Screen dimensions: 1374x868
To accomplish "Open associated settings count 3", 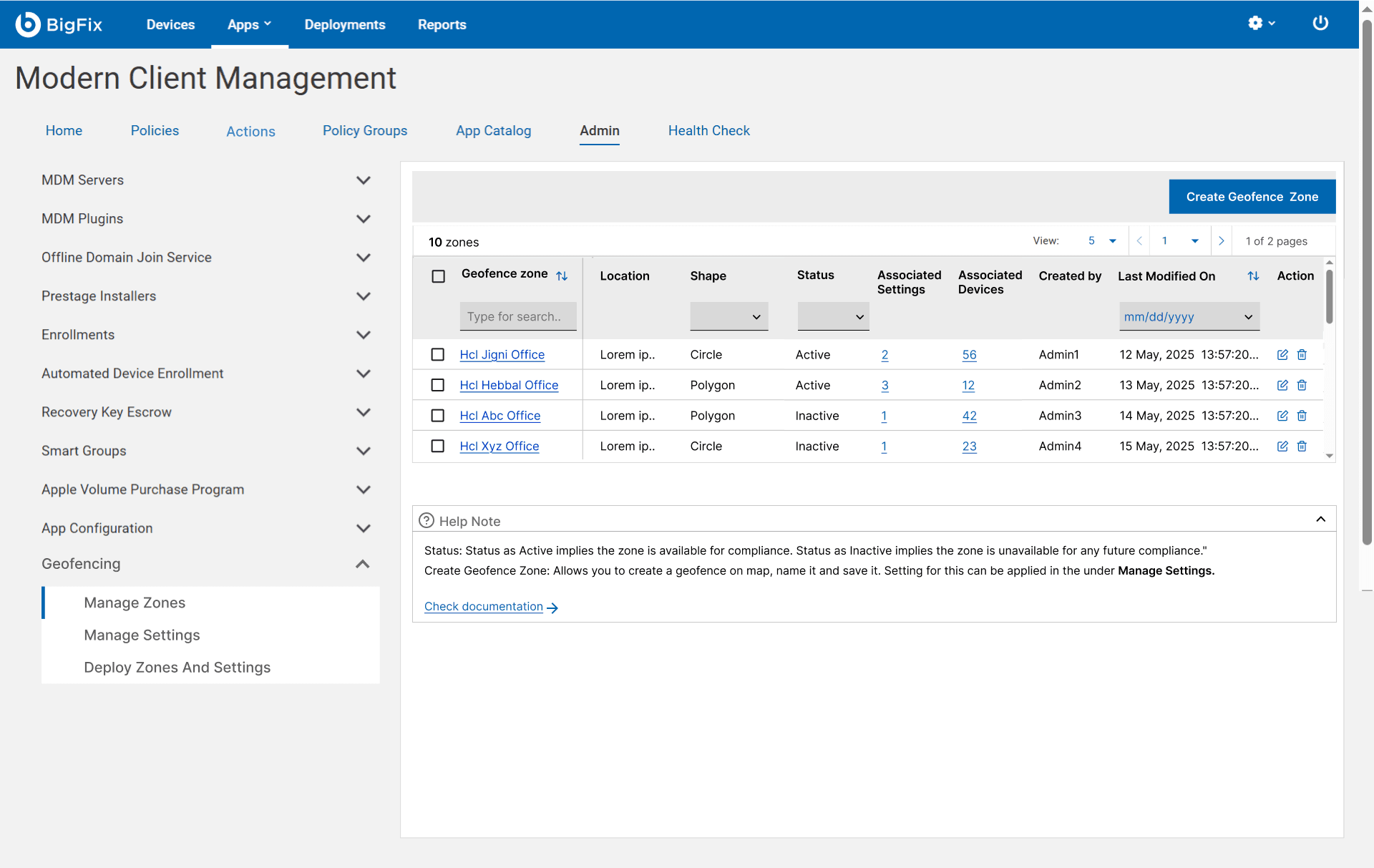I will pyautogui.click(x=885, y=385).
